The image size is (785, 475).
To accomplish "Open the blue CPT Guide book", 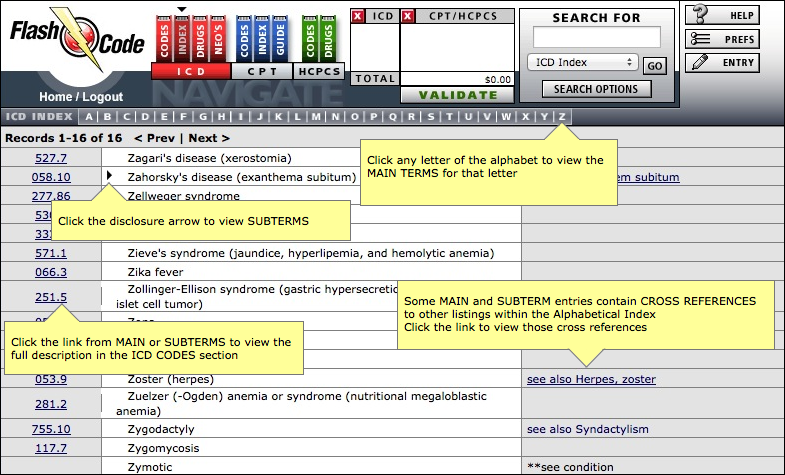I will pos(279,39).
